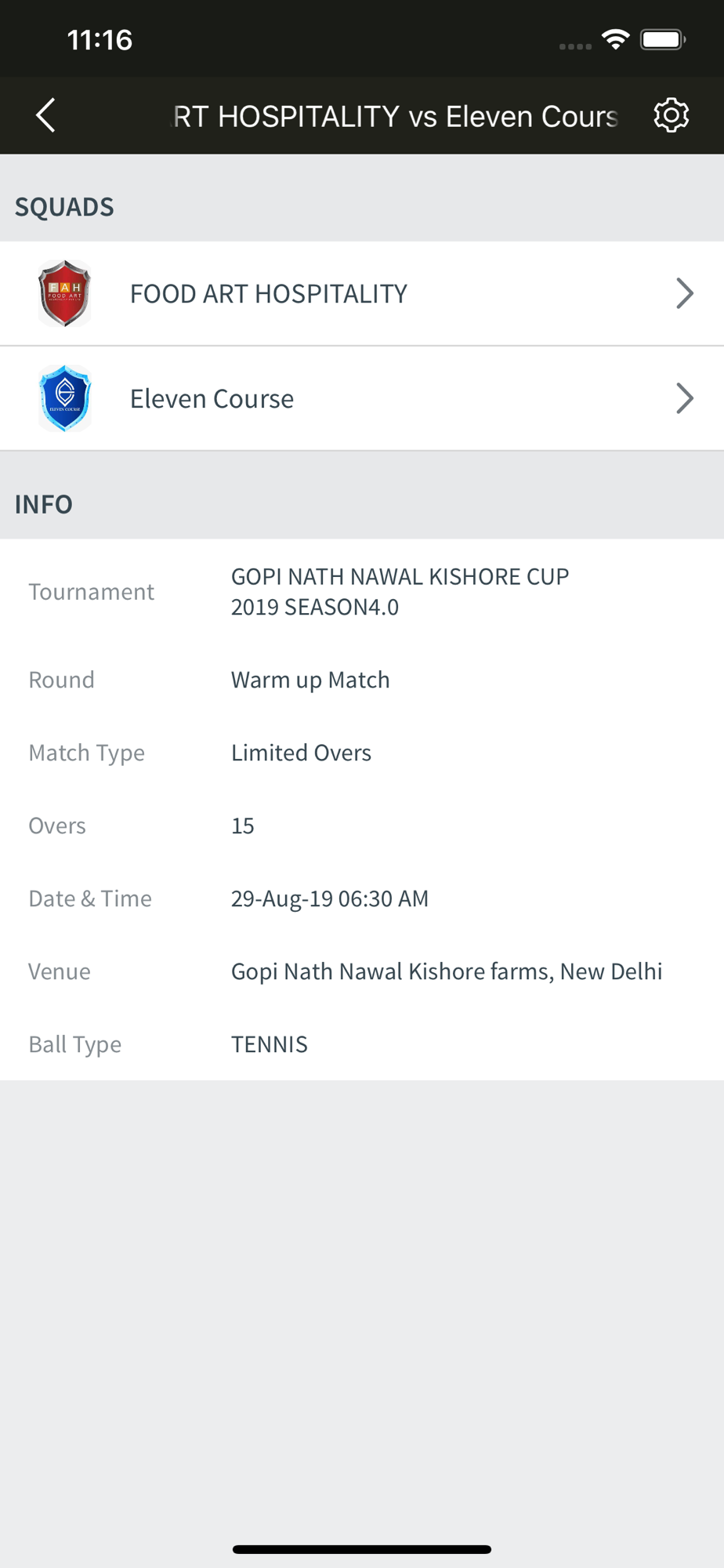Tap the venue Gopi Nath Nawal Kishore farms
Viewport: 724px width, 1568px height.
[447, 971]
